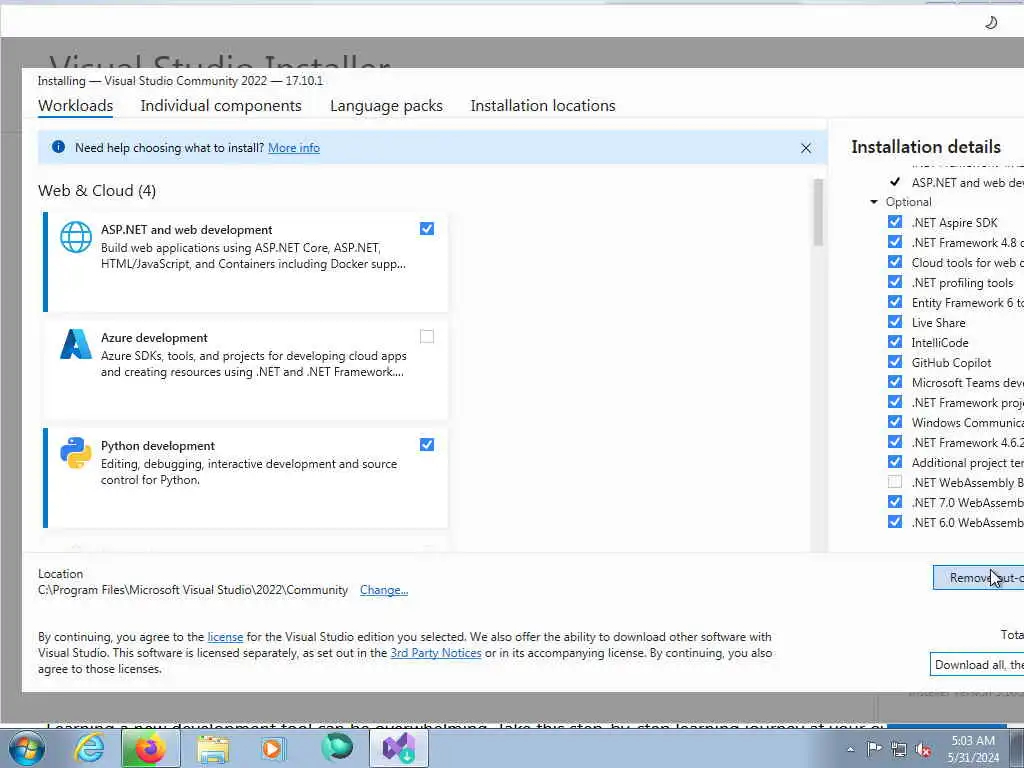Open File Explorer from the taskbar

213,749
